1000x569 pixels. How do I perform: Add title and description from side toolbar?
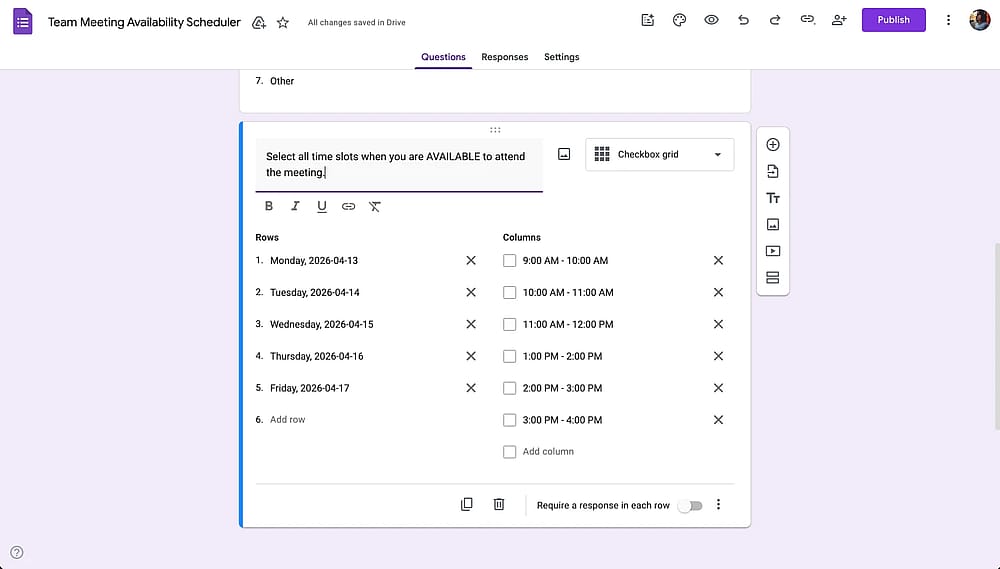(773, 198)
